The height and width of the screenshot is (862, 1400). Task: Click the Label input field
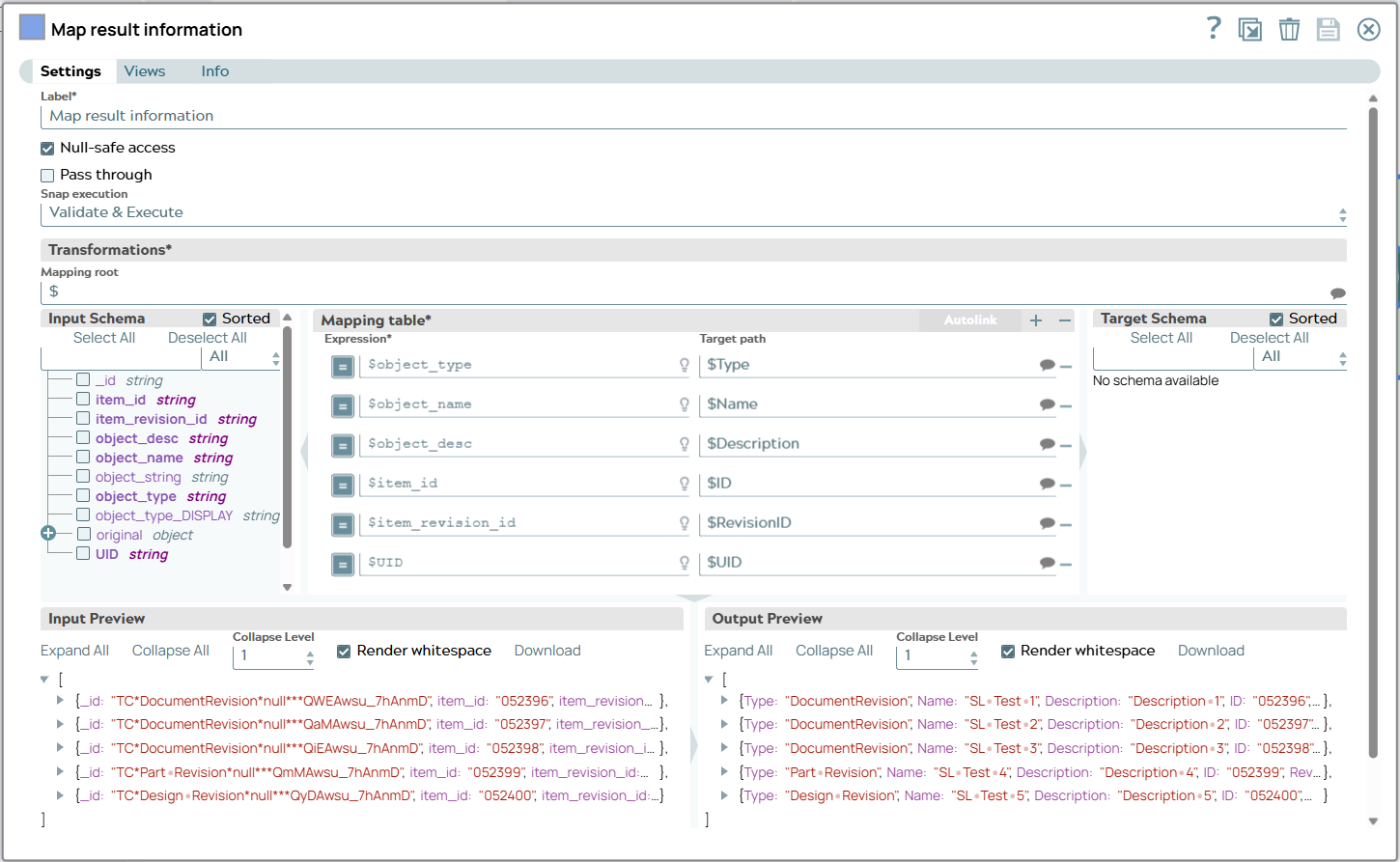(693, 117)
